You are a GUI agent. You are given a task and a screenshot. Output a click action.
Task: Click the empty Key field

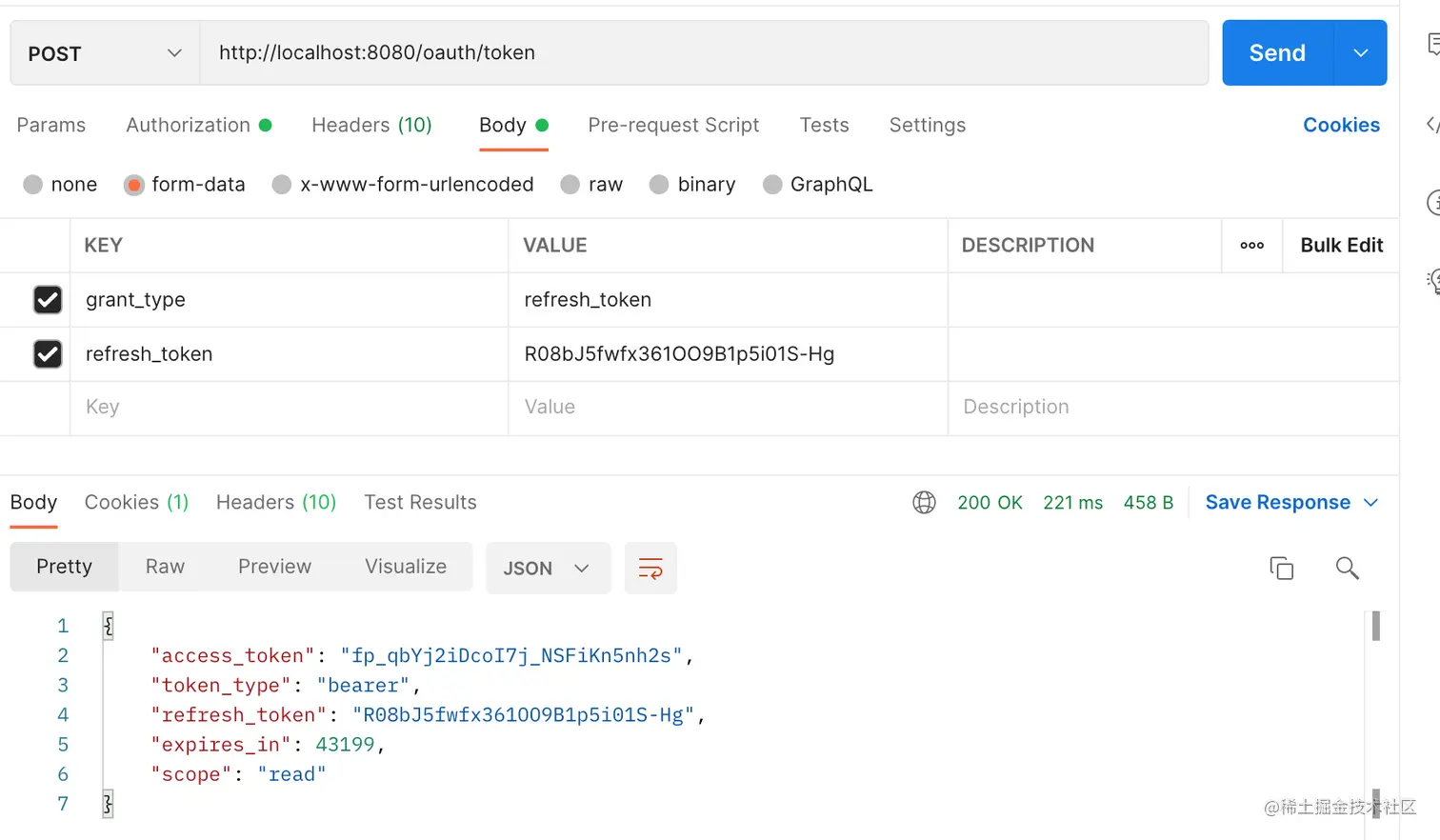pos(289,408)
